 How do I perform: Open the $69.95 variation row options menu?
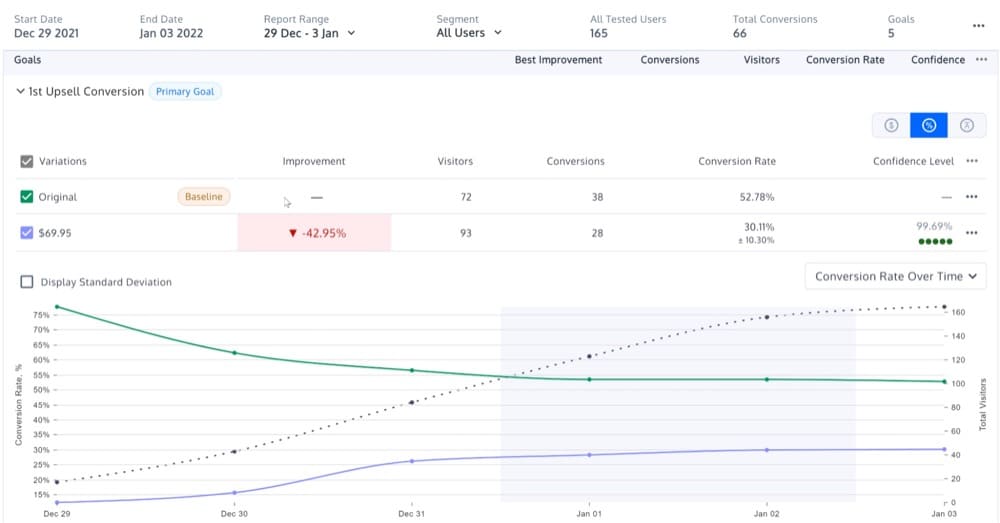972,233
